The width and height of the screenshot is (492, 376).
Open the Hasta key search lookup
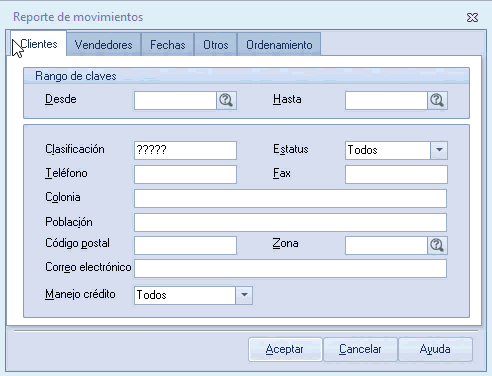pos(437,100)
